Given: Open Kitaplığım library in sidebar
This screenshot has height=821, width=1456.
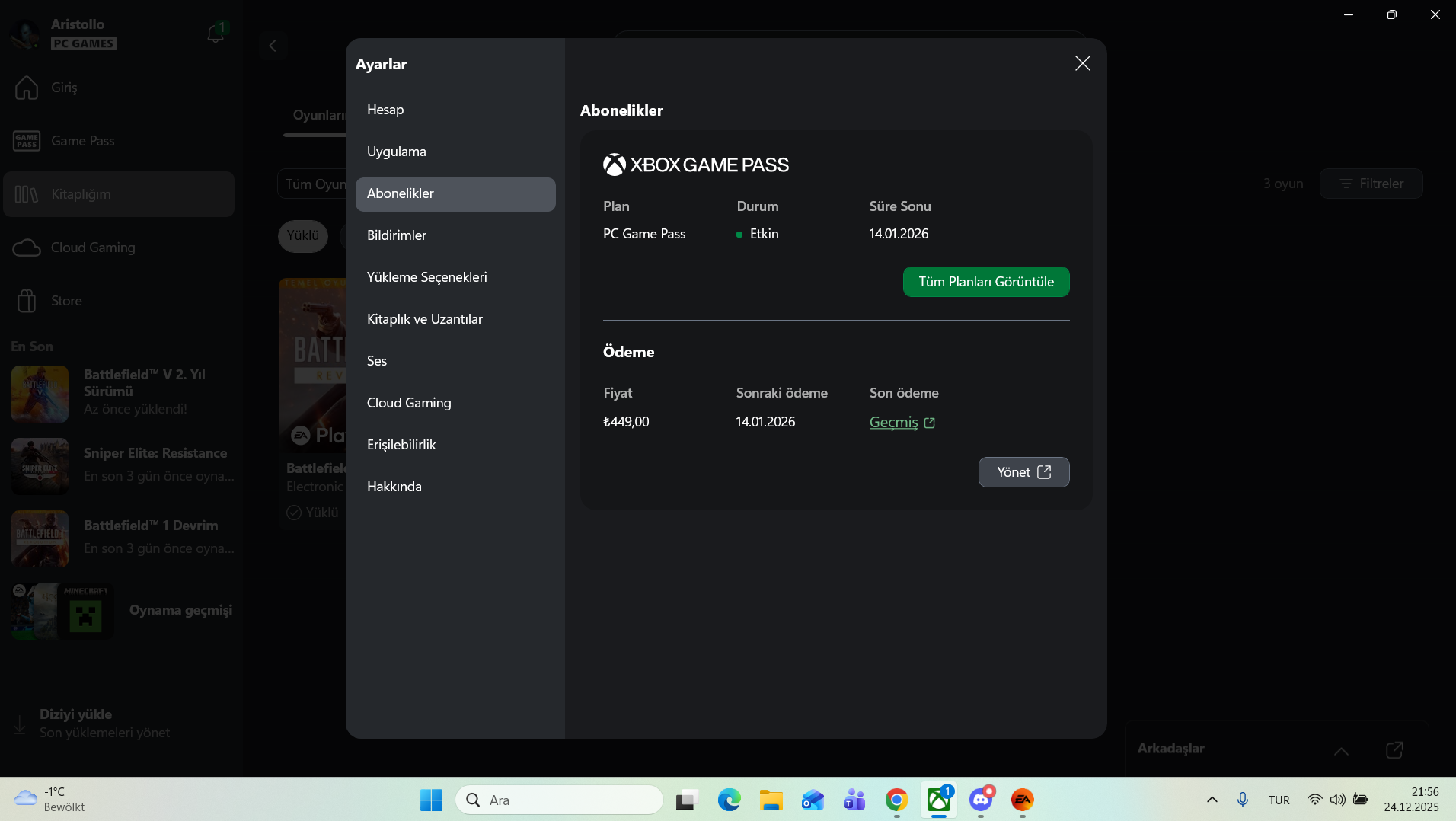Looking at the screenshot, I should point(118,194).
